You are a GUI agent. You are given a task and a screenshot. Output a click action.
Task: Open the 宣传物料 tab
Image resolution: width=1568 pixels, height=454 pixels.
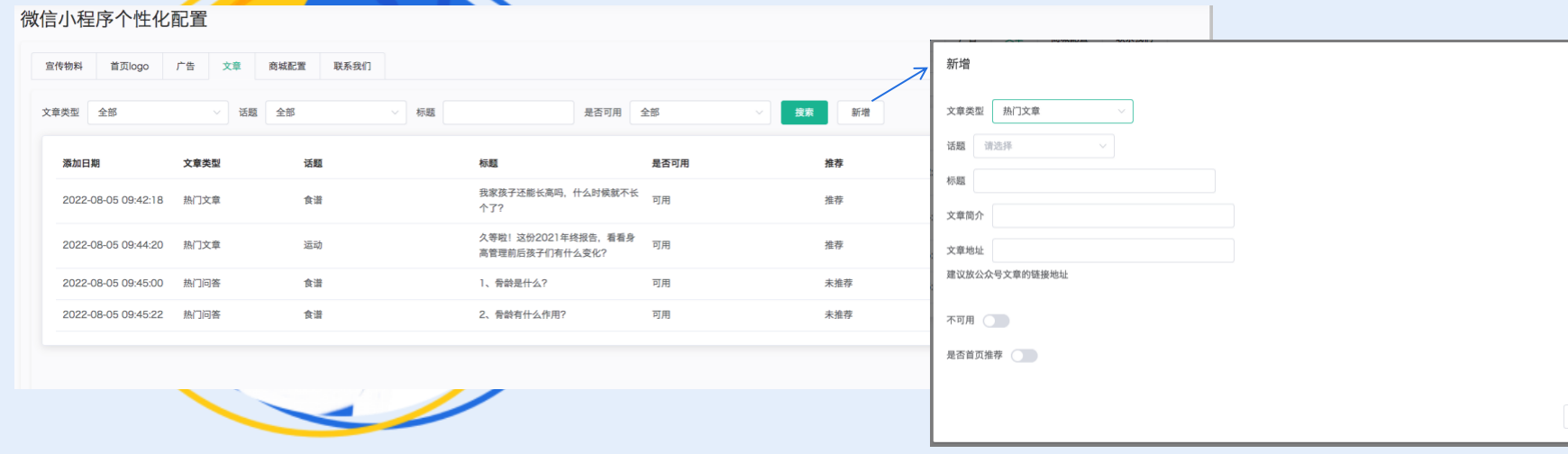click(64, 67)
